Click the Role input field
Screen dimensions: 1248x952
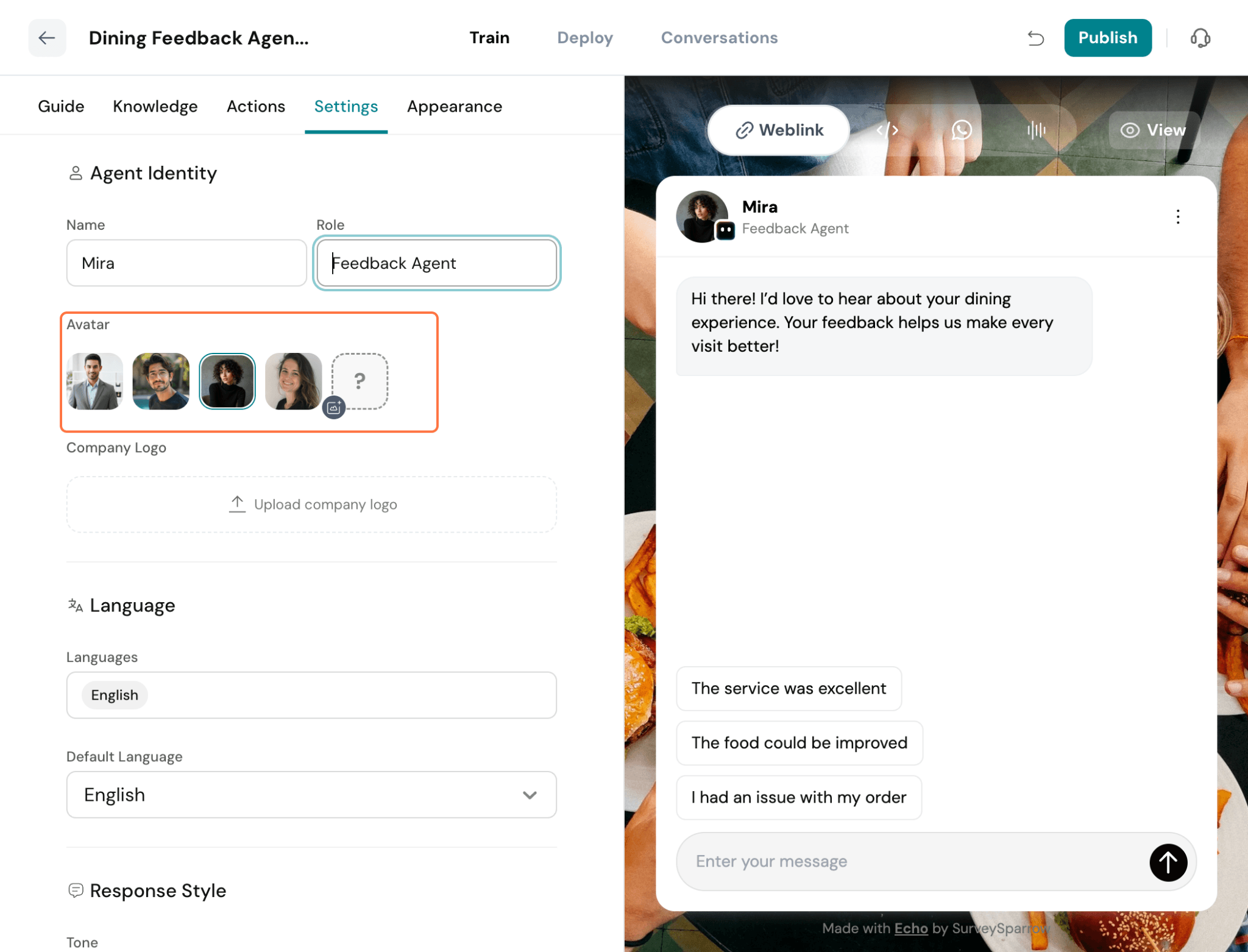(x=437, y=263)
